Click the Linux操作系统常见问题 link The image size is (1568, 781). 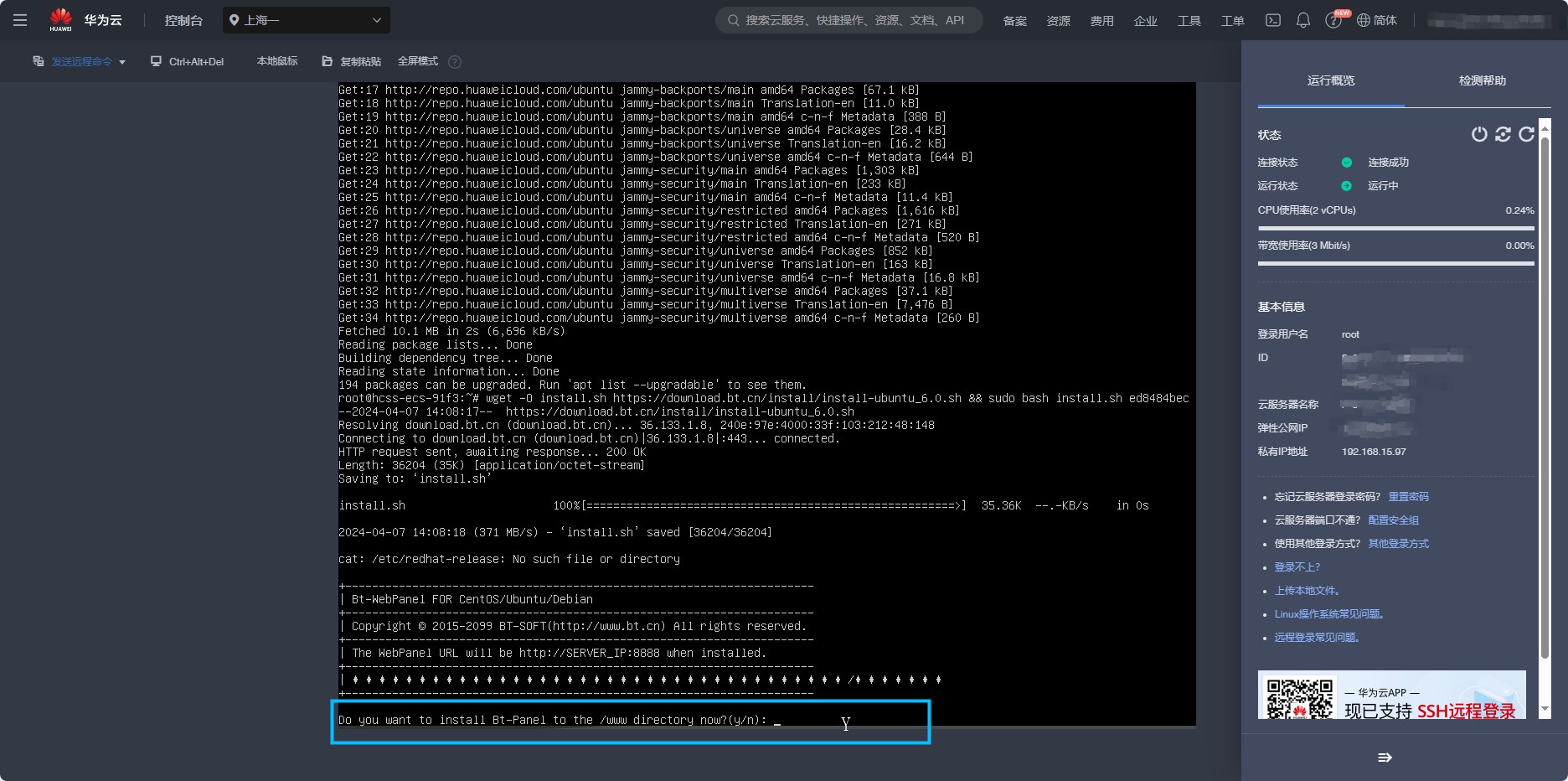coord(1331,614)
